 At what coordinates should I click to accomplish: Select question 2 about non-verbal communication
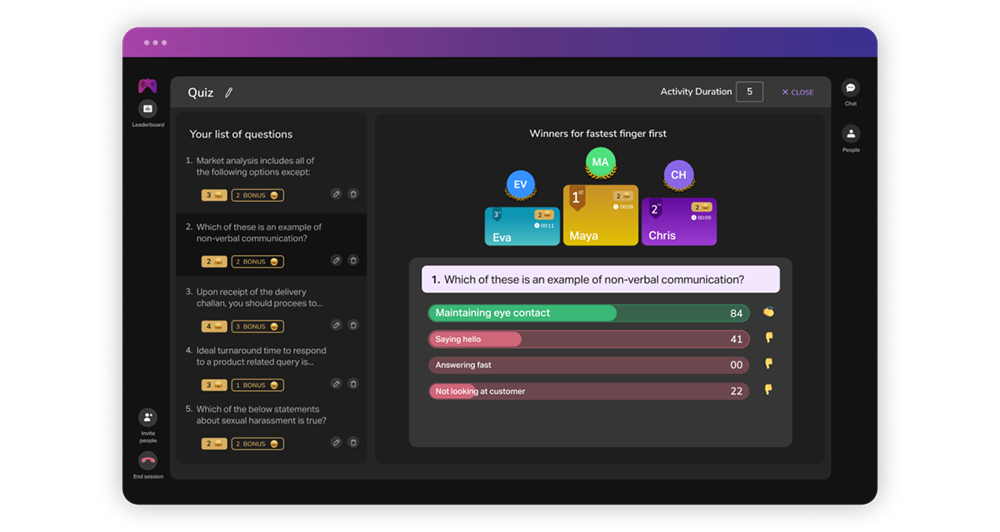point(259,233)
